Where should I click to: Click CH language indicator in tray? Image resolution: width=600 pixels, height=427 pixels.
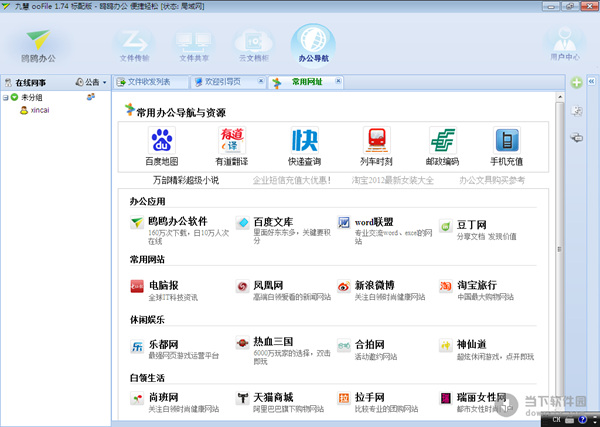[557, 420]
